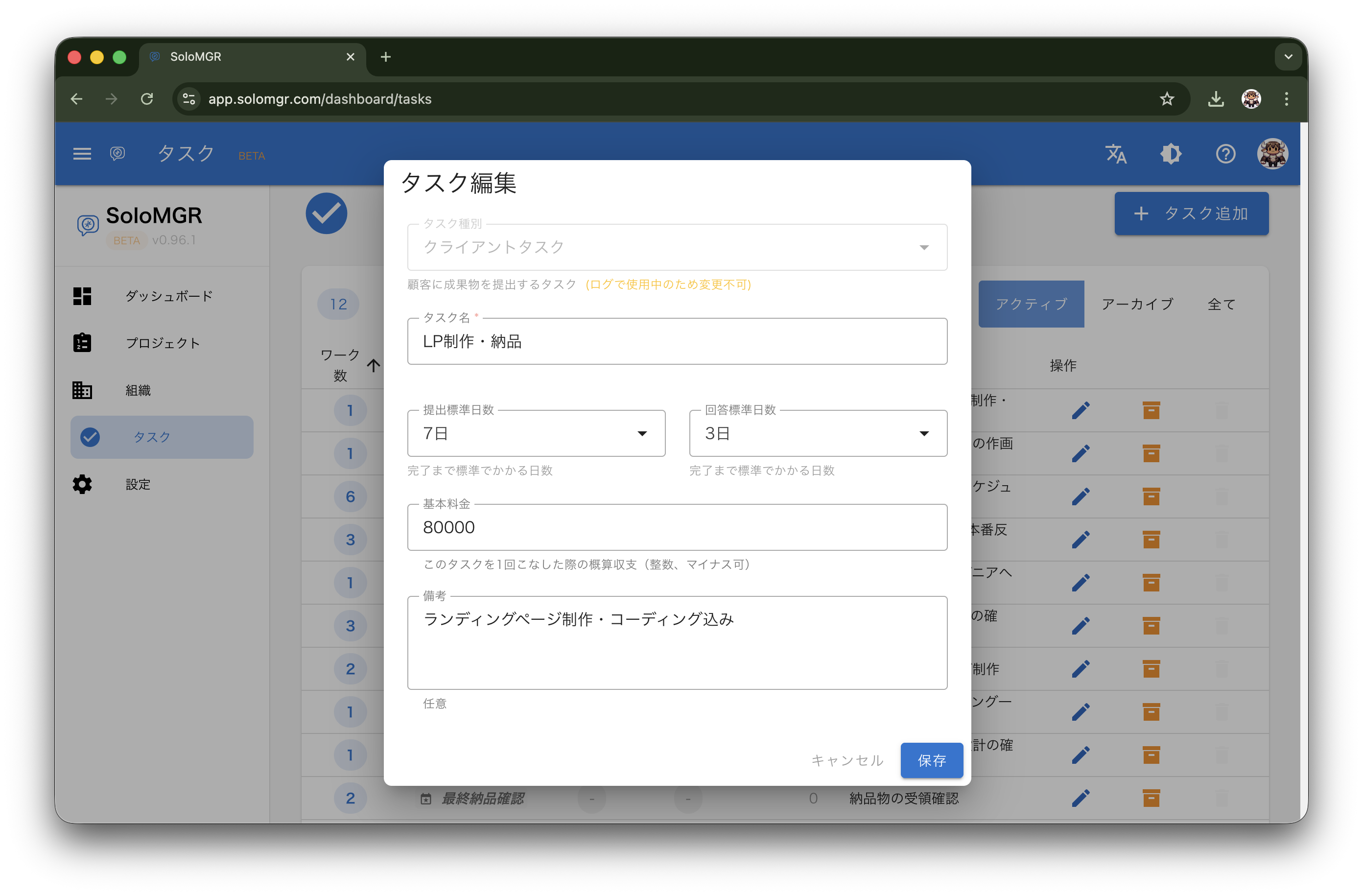Expand the タスク種別 dropdown
This screenshot has width=1363, height=896.
pyautogui.click(x=924, y=247)
